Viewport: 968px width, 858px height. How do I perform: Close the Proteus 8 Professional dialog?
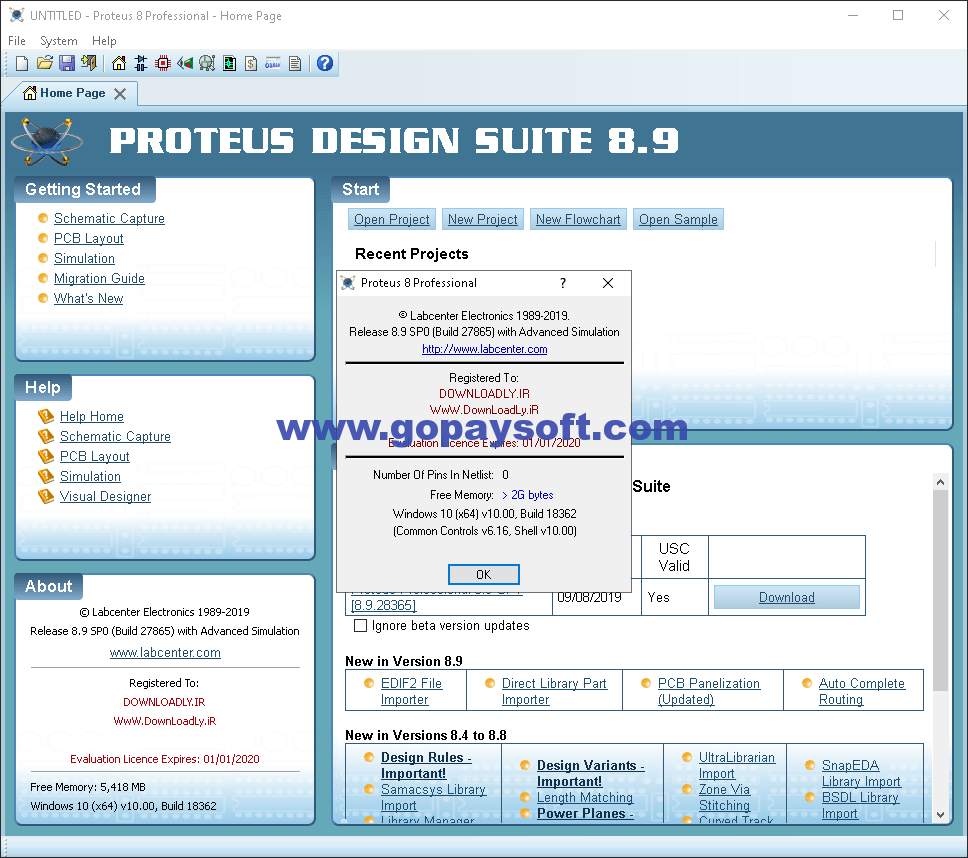607,283
